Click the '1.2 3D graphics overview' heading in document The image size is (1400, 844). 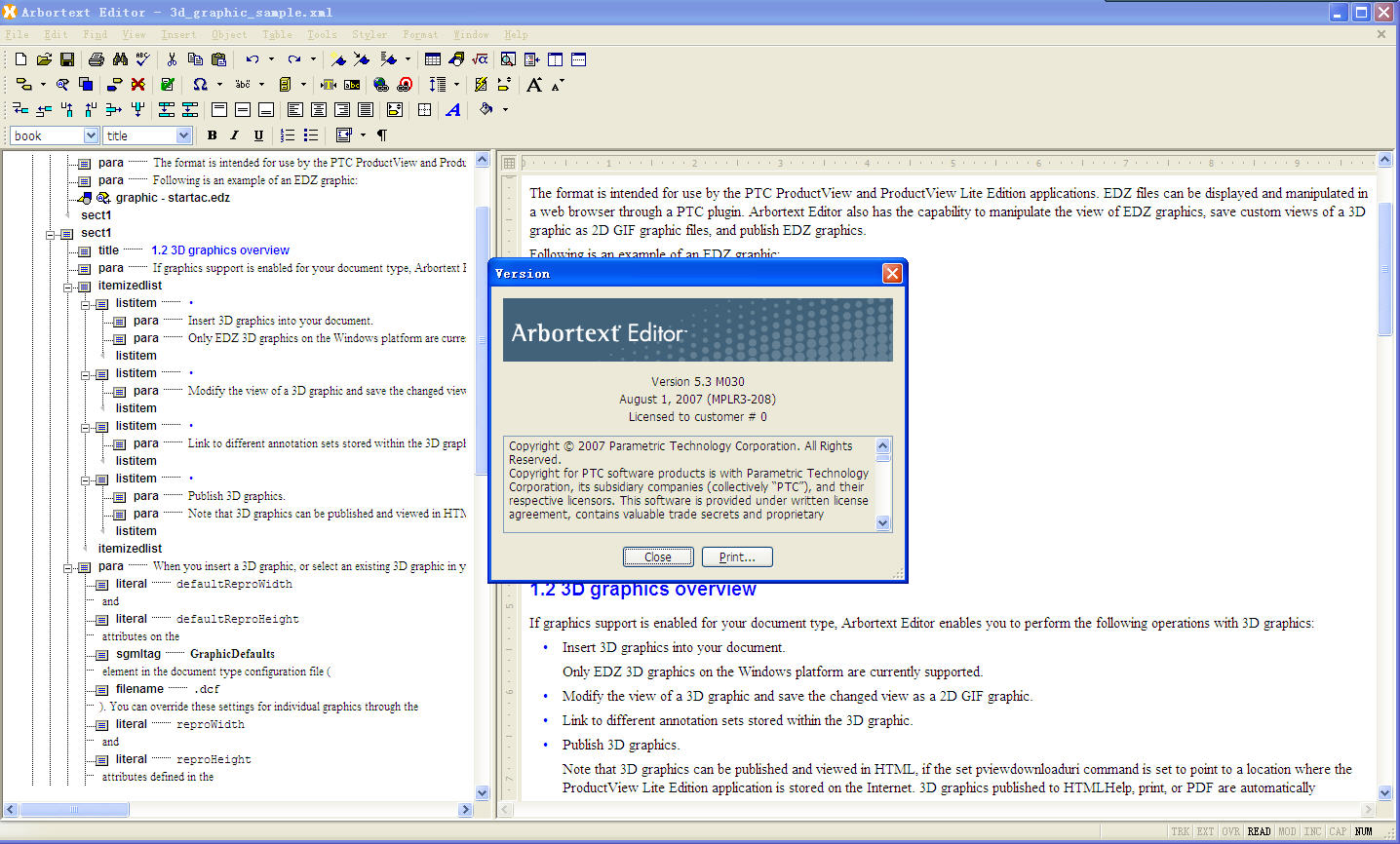[x=642, y=590]
